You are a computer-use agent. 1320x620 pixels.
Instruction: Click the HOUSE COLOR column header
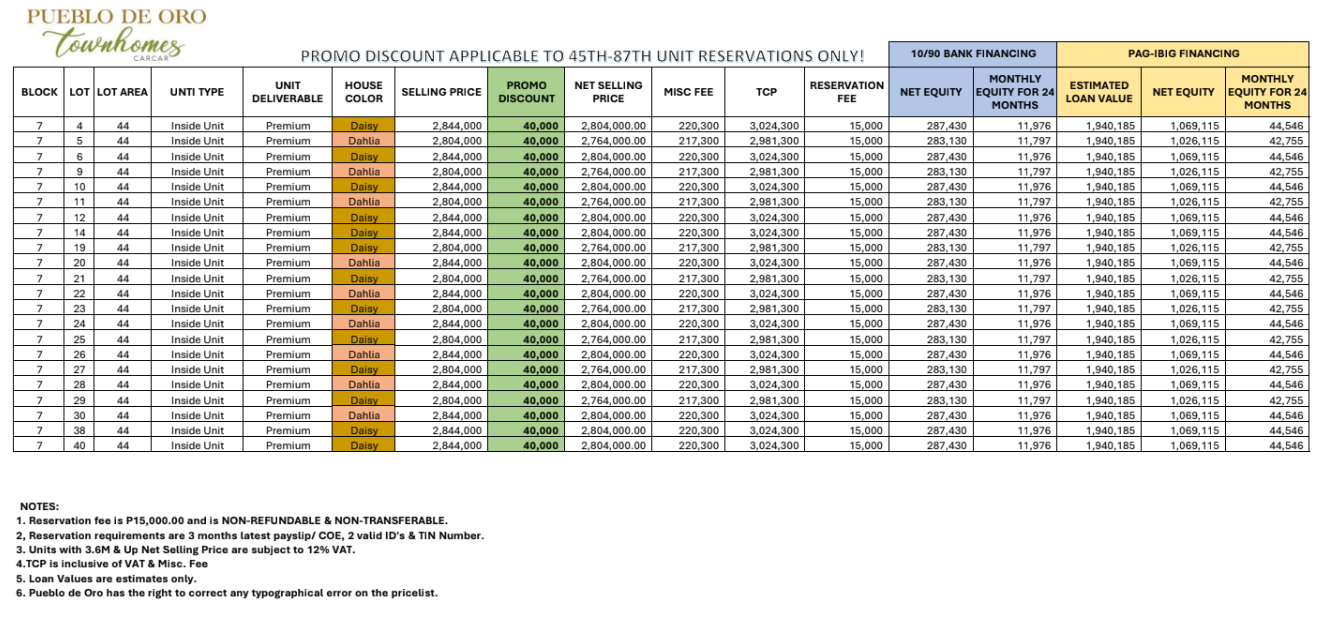(363, 92)
